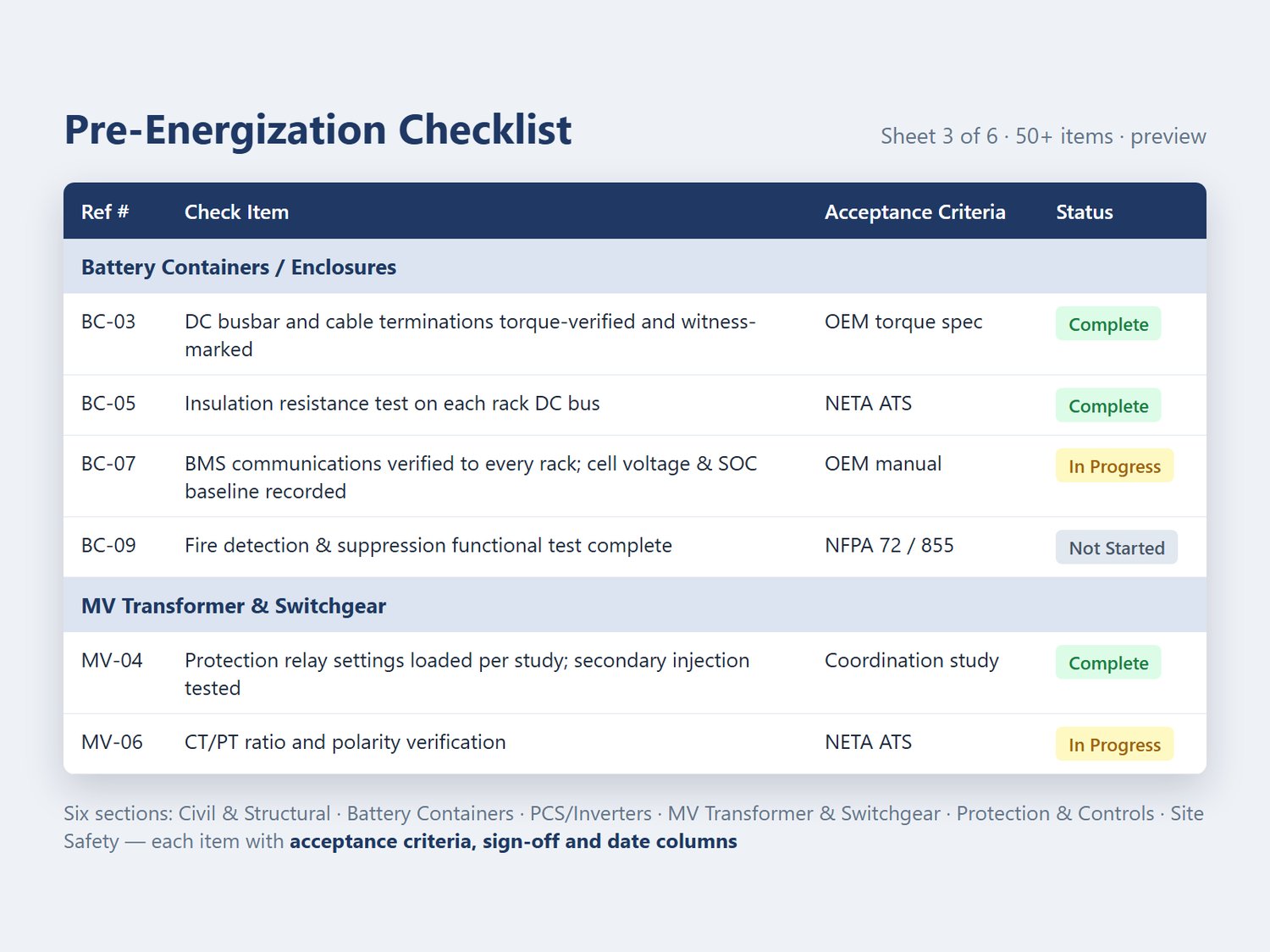Click the Check Item column header
The width and height of the screenshot is (1270, 952).
click(236, 212)
